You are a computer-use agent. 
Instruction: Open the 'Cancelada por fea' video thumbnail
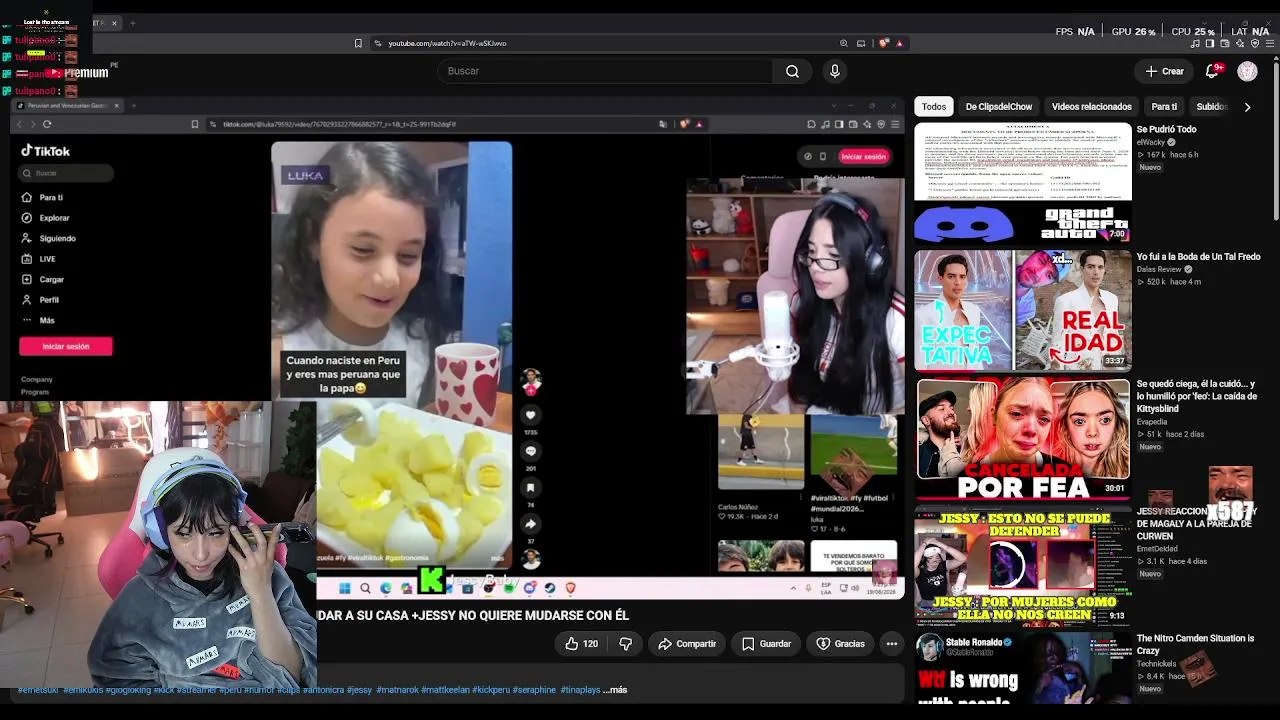[x=1023, y=438]
